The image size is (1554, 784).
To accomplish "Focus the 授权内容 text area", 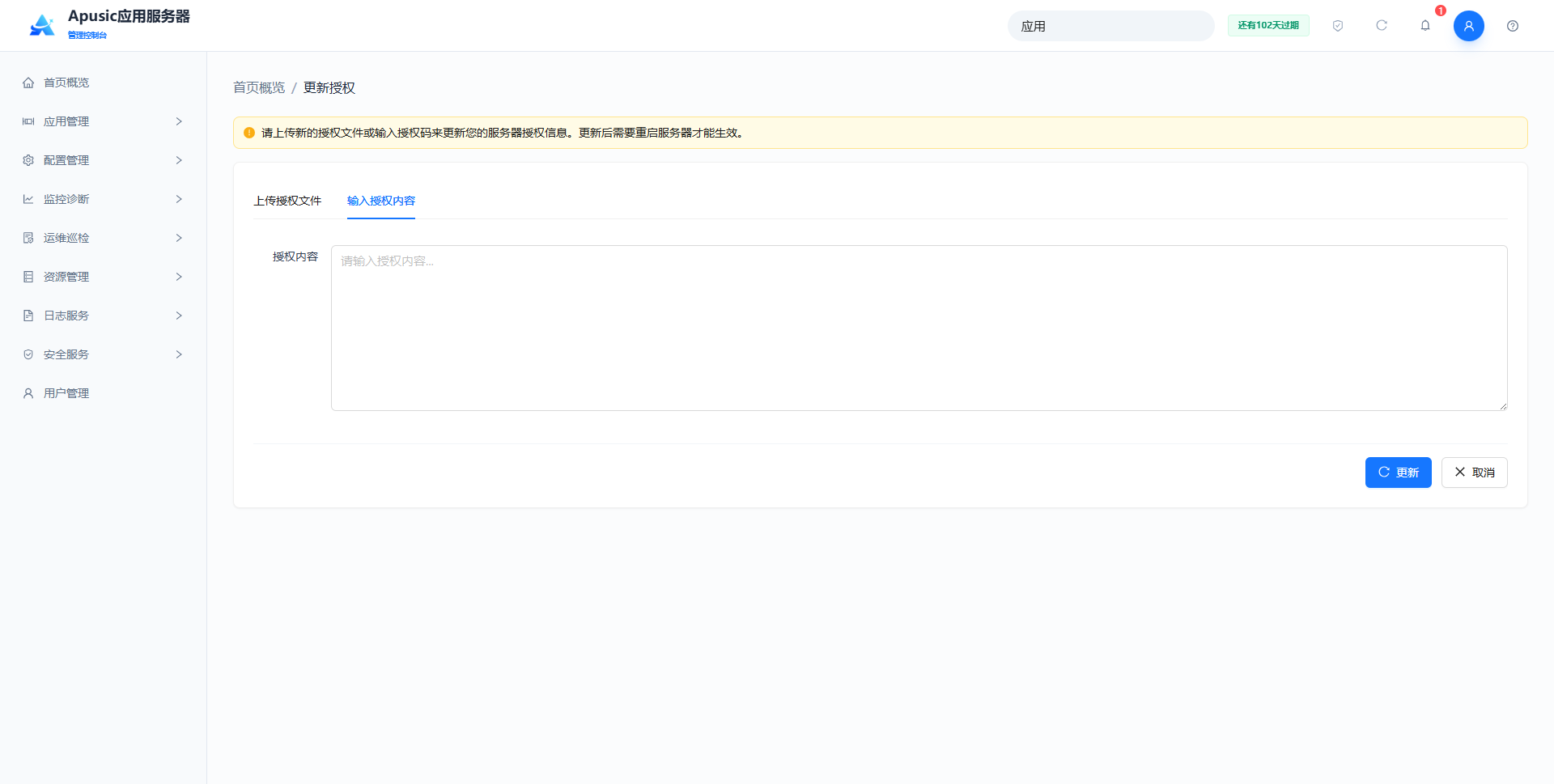I will point(919,328).
